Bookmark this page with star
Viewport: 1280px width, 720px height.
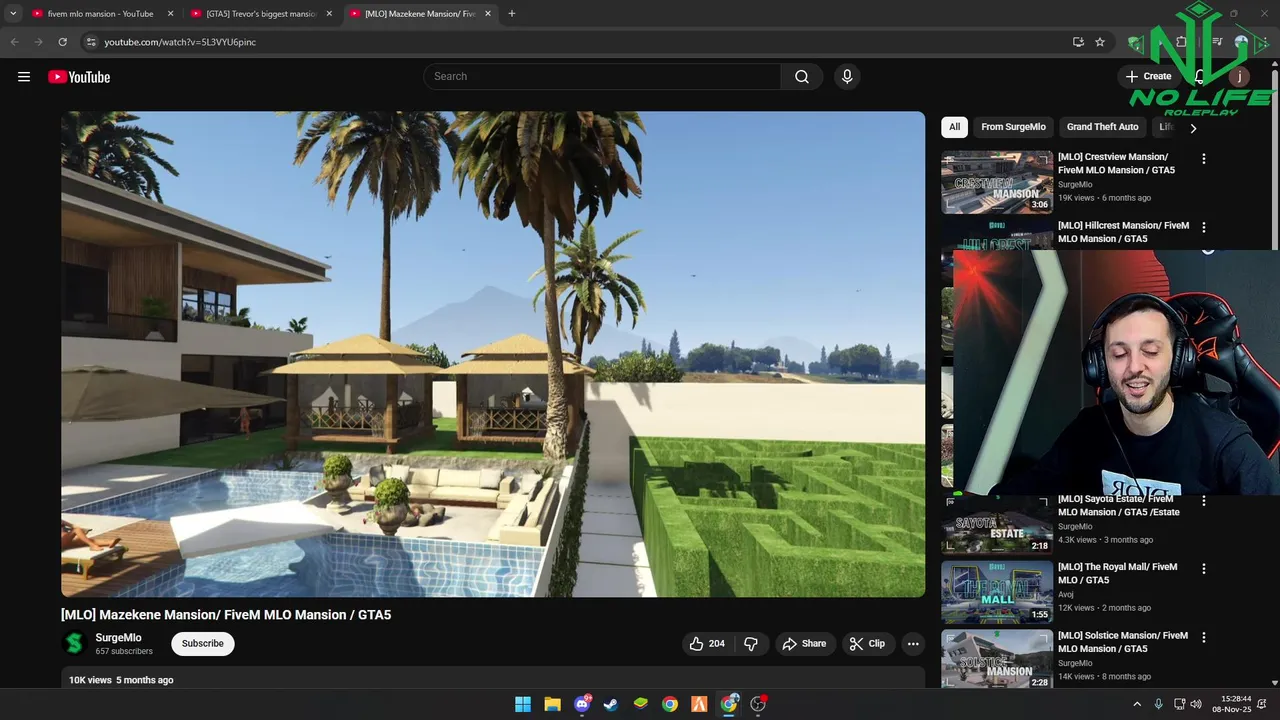(1100, 42)
